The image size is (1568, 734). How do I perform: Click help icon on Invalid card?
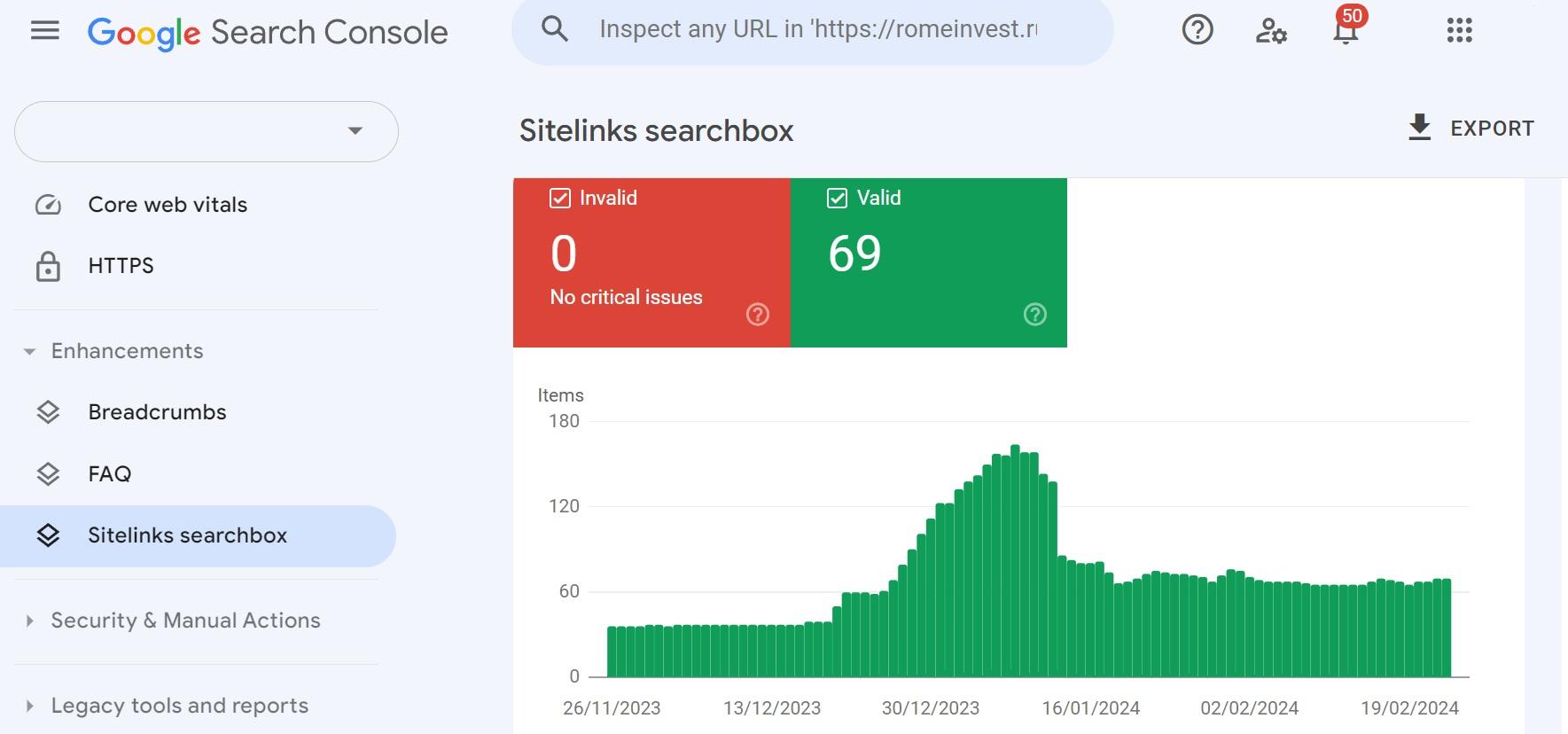point(757,315)
